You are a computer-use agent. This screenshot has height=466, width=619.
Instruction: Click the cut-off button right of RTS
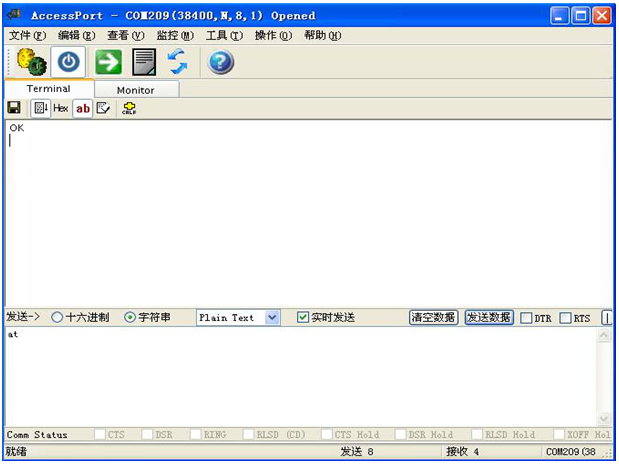(607, 318)
